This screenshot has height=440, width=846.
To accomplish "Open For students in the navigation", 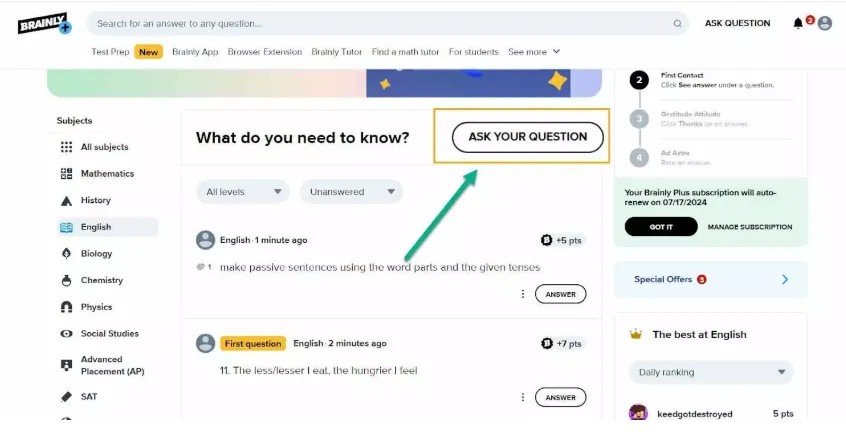I will [474, 52].
